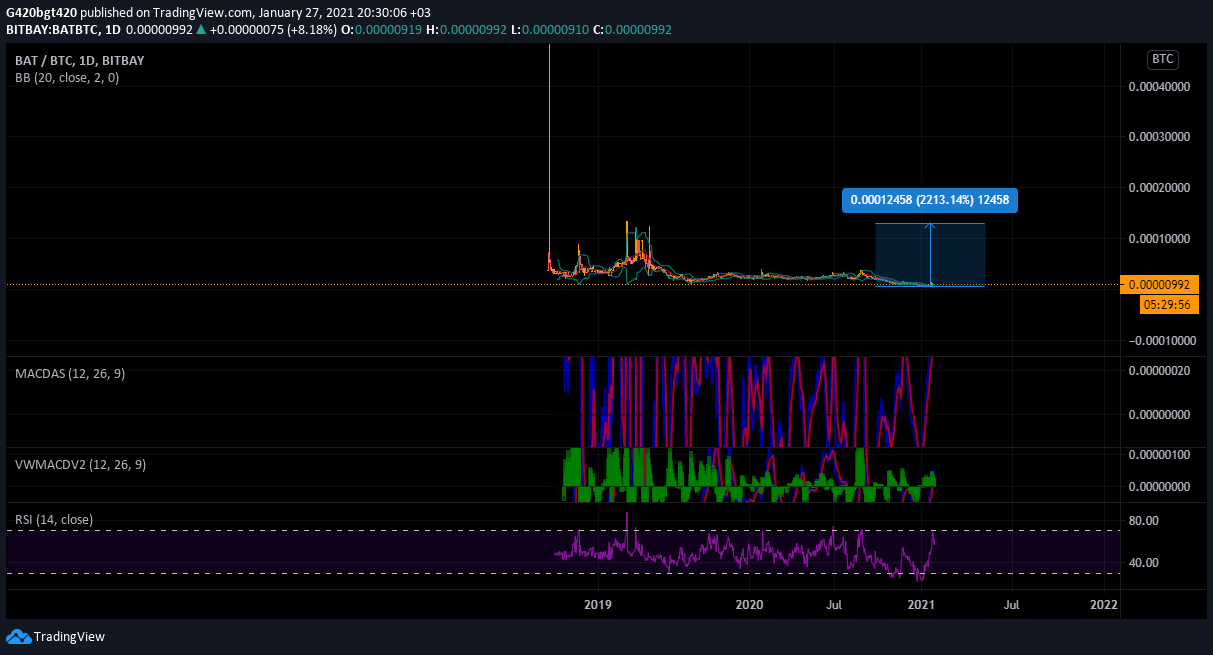Screen dimensions: 1213x655
Task: Click the 0.00030000 price axis label
Action: [x=1159, y=136]
